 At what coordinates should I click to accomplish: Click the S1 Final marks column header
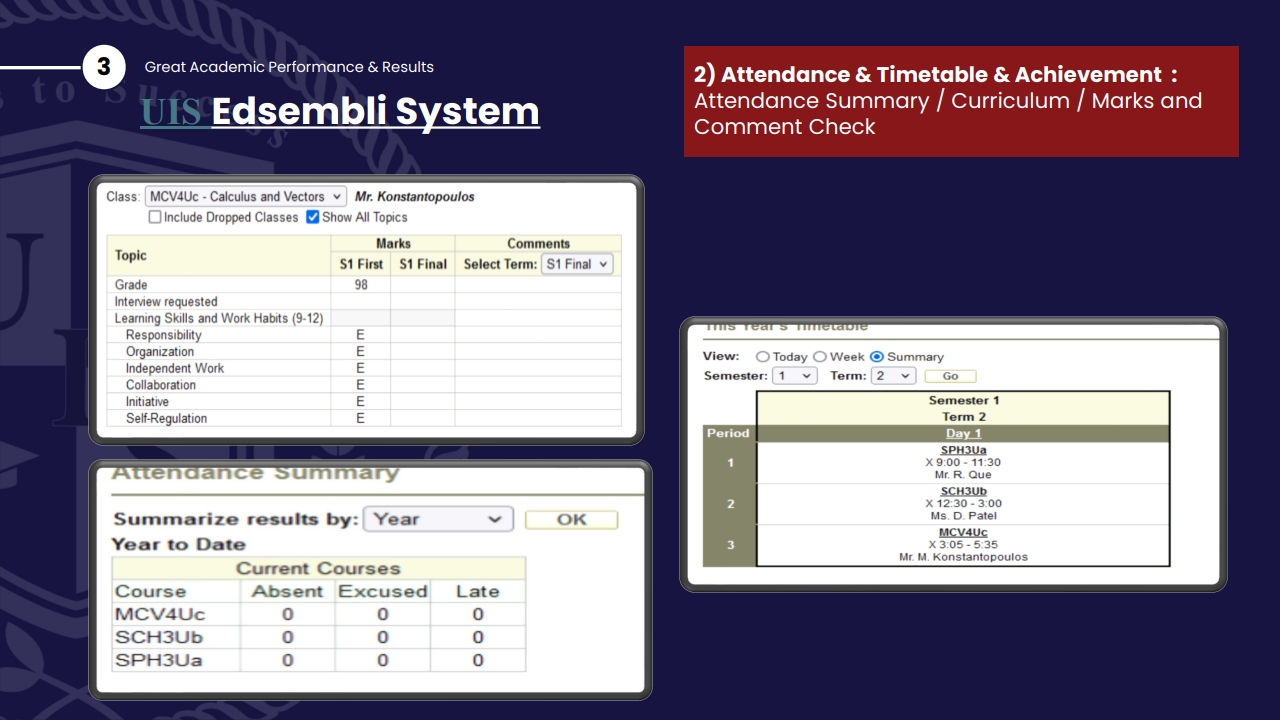[x=423, y=264]
